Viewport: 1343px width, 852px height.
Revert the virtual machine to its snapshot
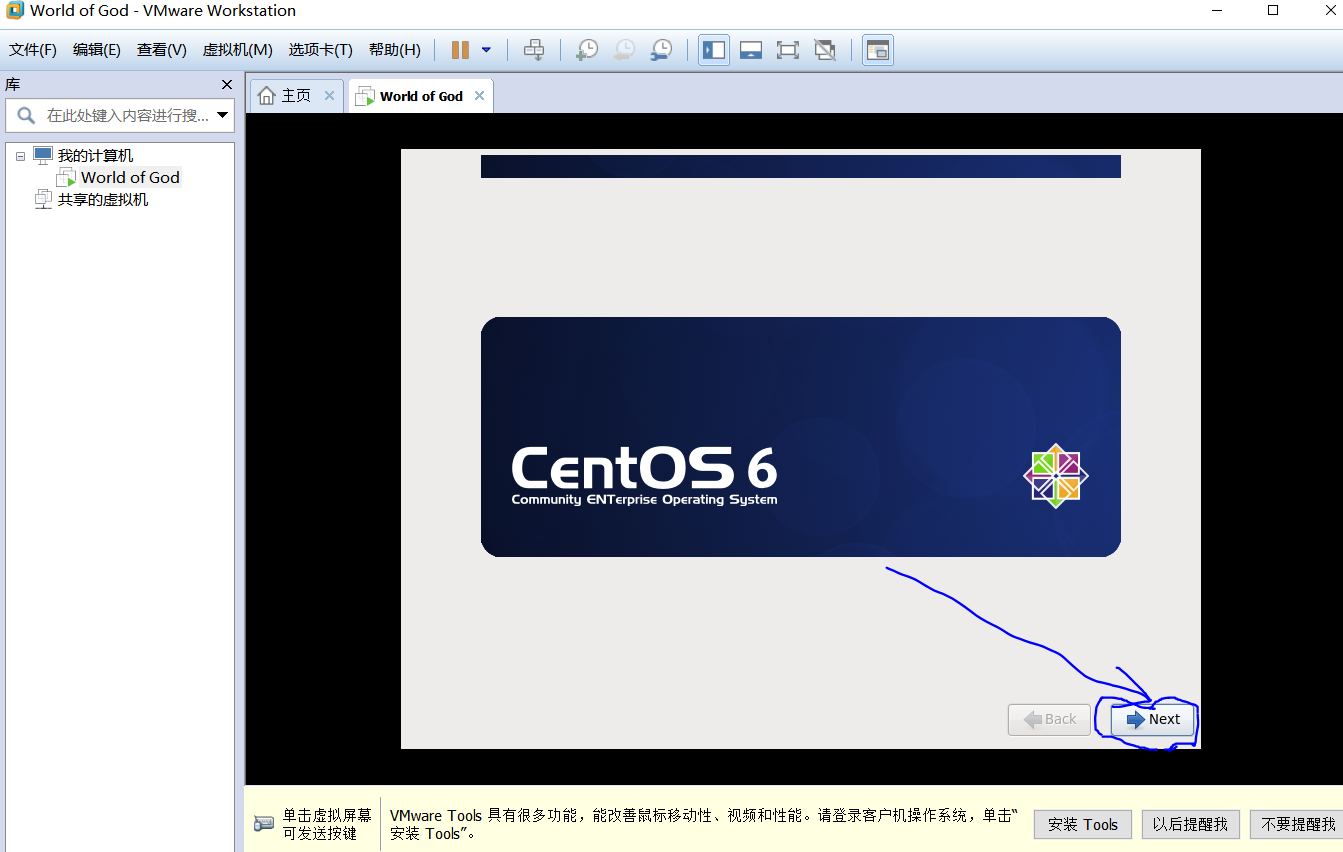point(624,50)
